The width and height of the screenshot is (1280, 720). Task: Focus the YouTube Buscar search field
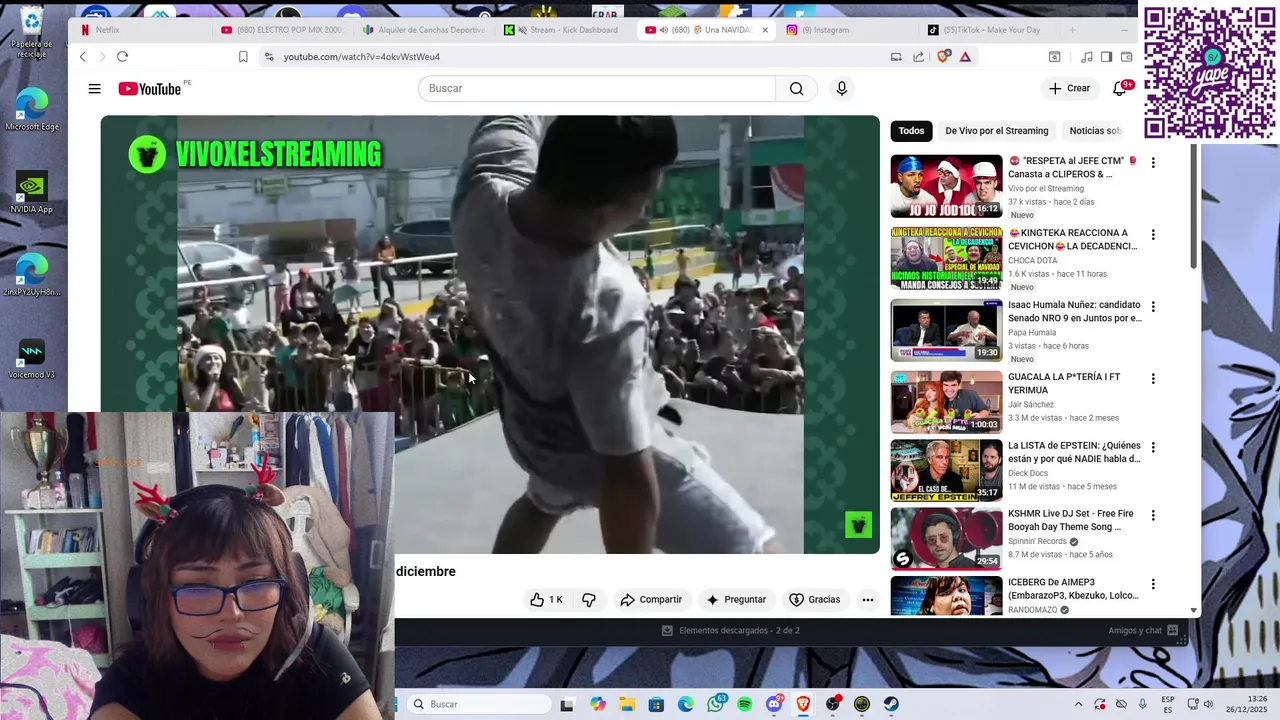597,89
